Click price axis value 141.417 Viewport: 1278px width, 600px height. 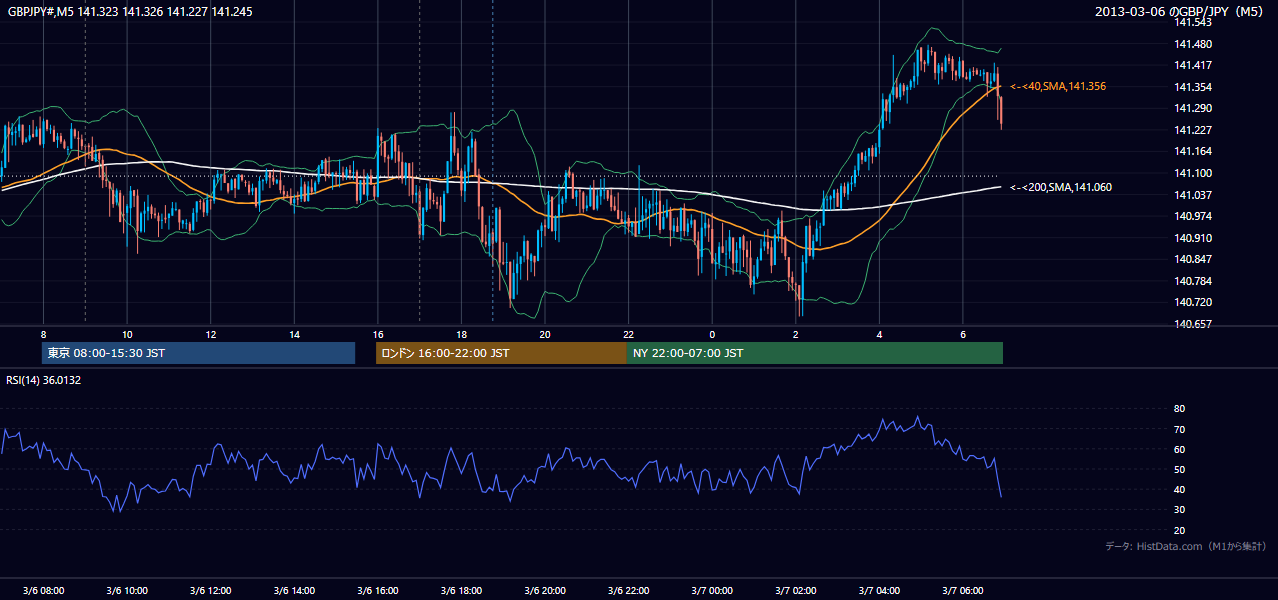coord(1193,65)
